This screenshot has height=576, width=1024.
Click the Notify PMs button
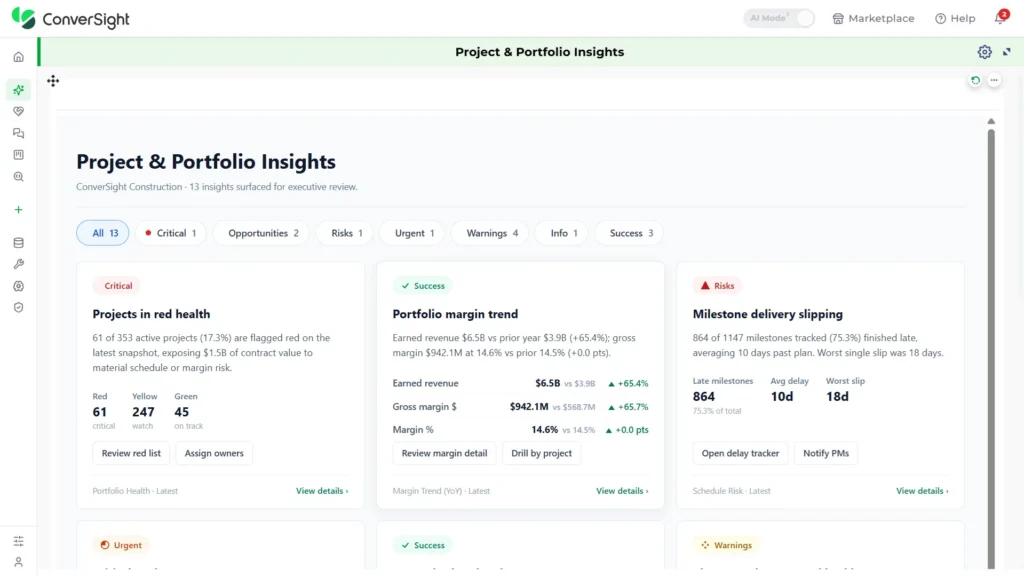tap(826, 453)
